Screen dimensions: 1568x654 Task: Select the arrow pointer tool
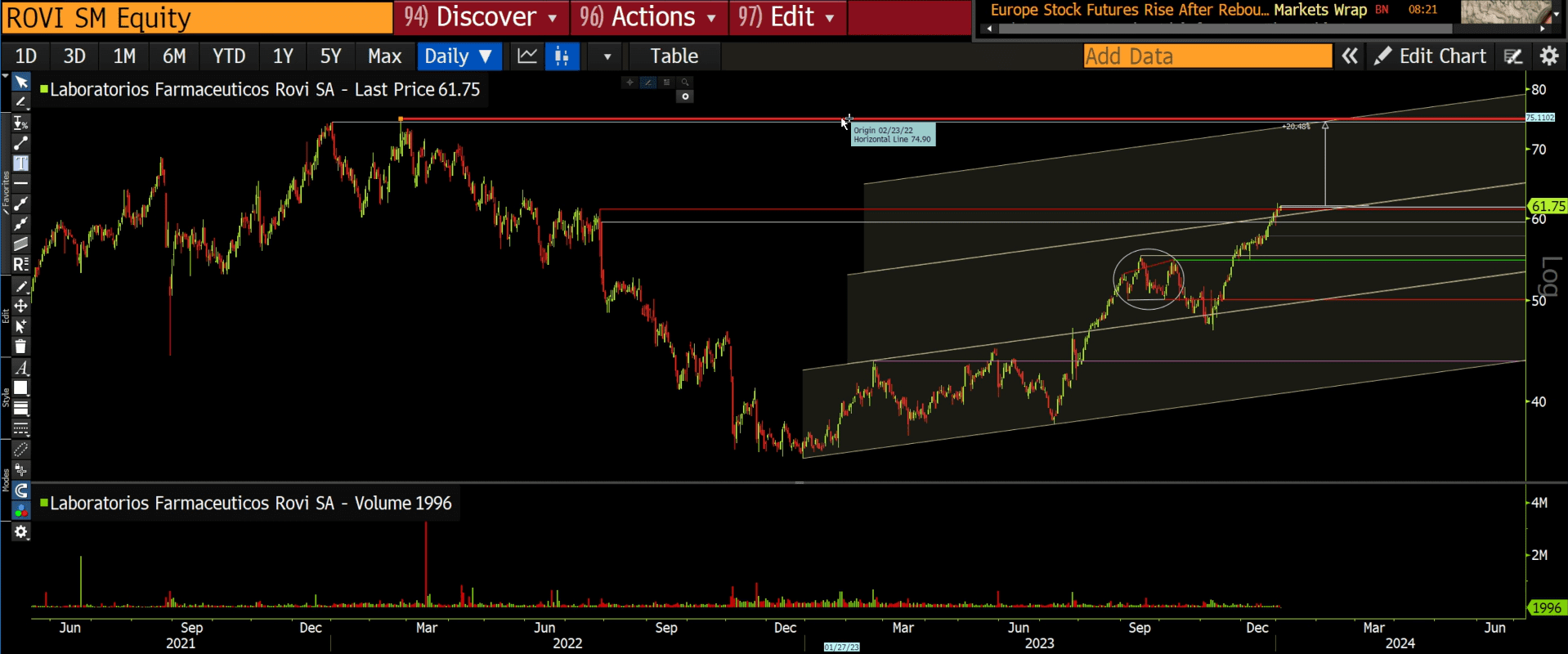point(21,83)
